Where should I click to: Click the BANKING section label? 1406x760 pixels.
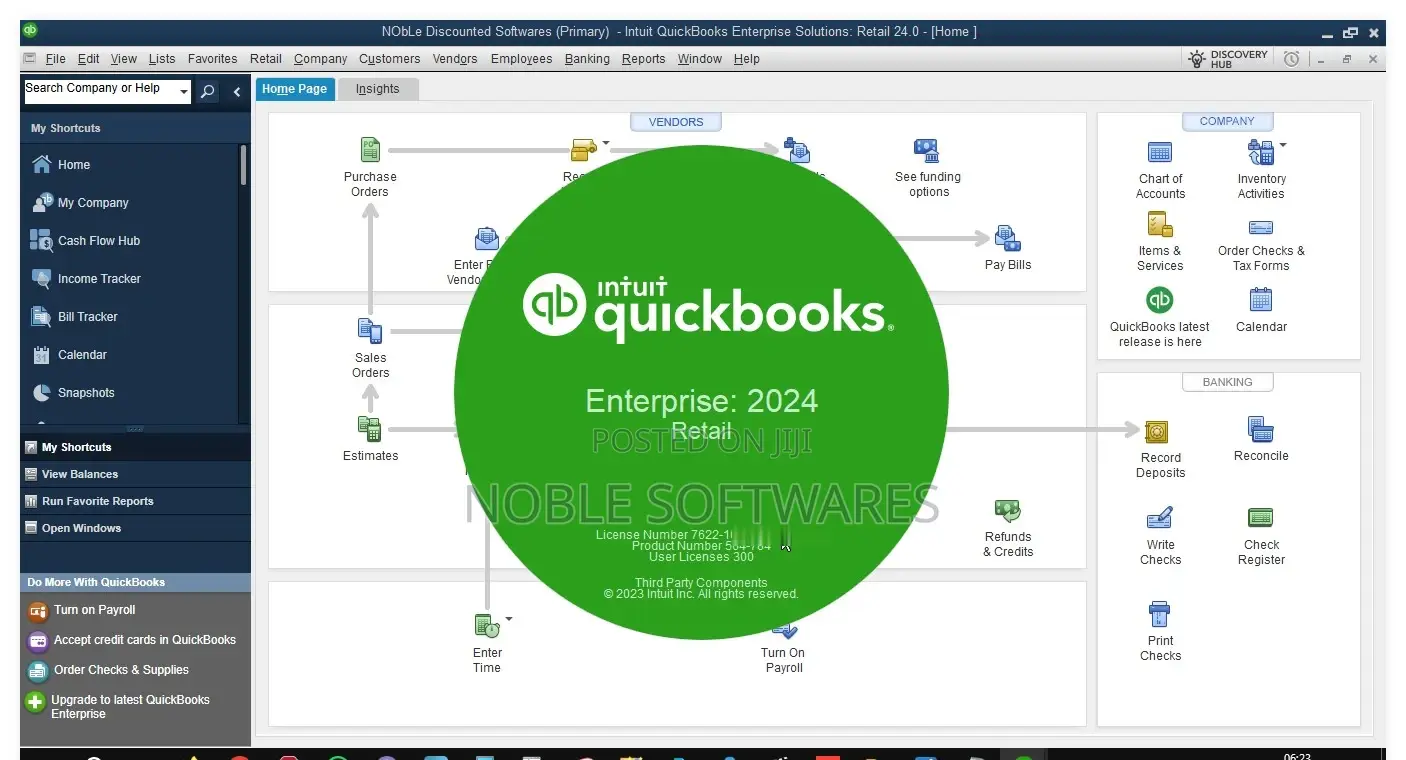(x=1227, y=382)
